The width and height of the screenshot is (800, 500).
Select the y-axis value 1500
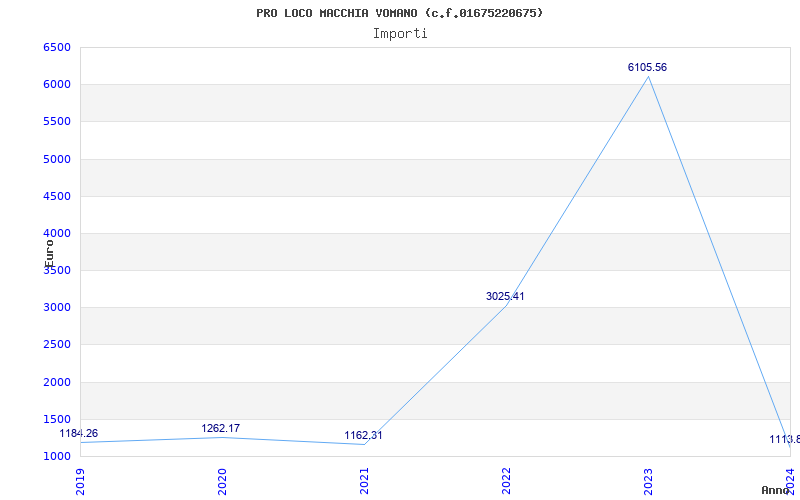(57, 419)
